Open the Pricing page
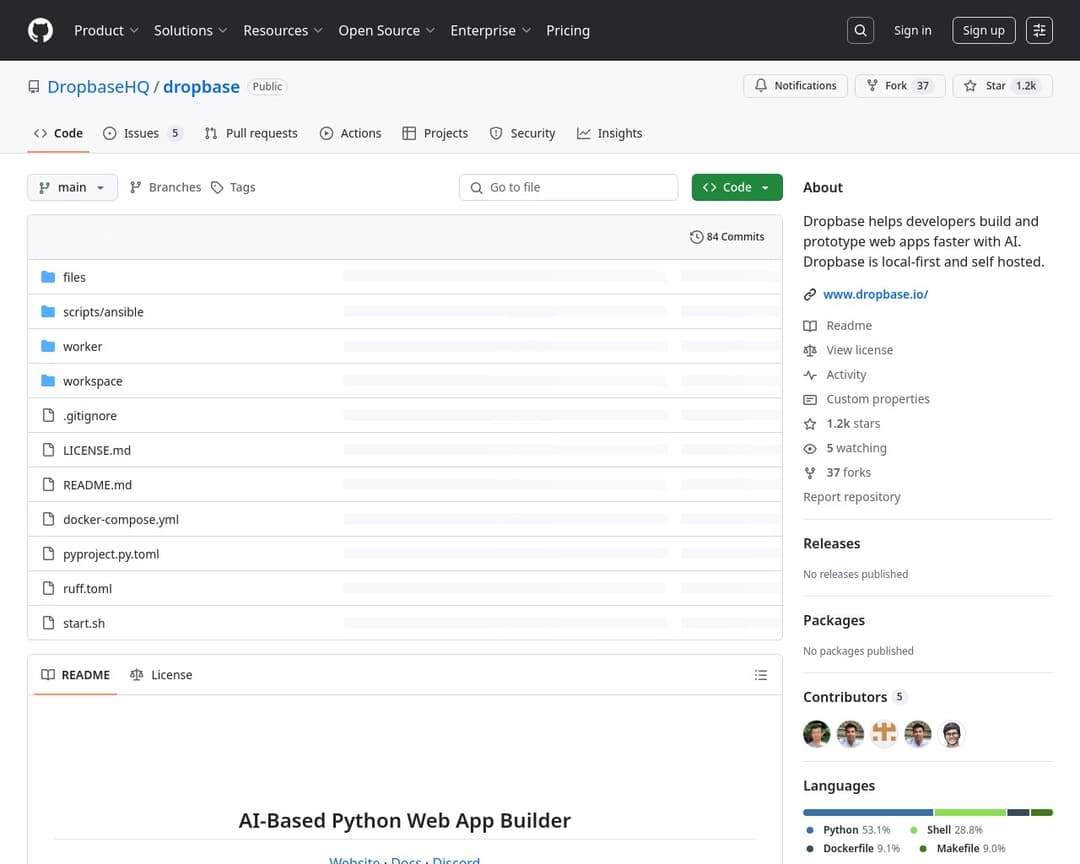Screen dimensions: 1080x864 click(x=568, y=30)
